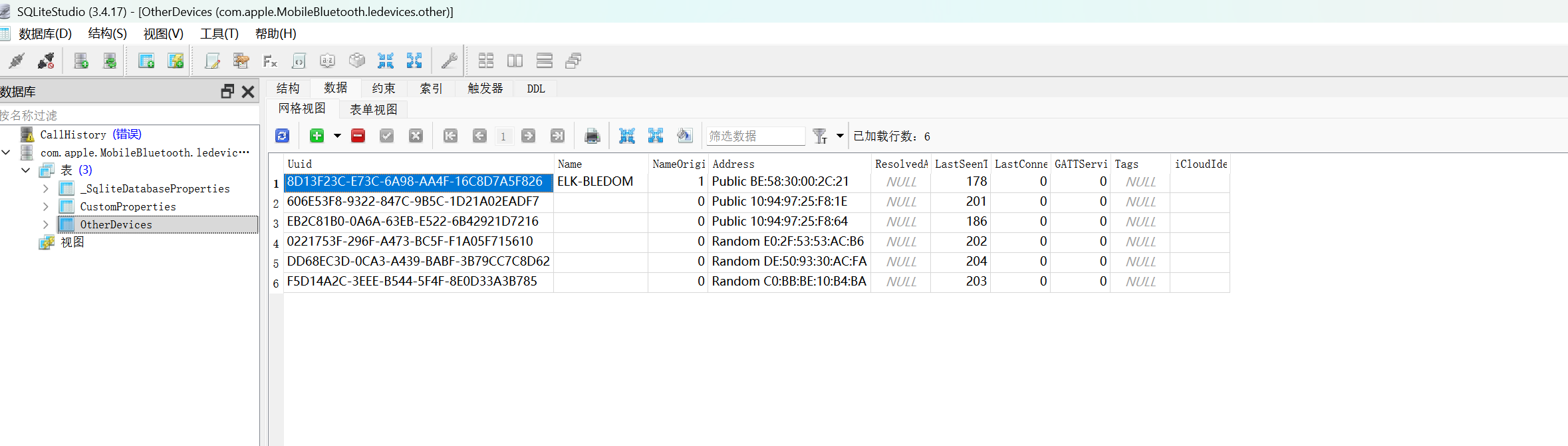Go to first page of data
1568x446 pixels.
coord(450,136)
